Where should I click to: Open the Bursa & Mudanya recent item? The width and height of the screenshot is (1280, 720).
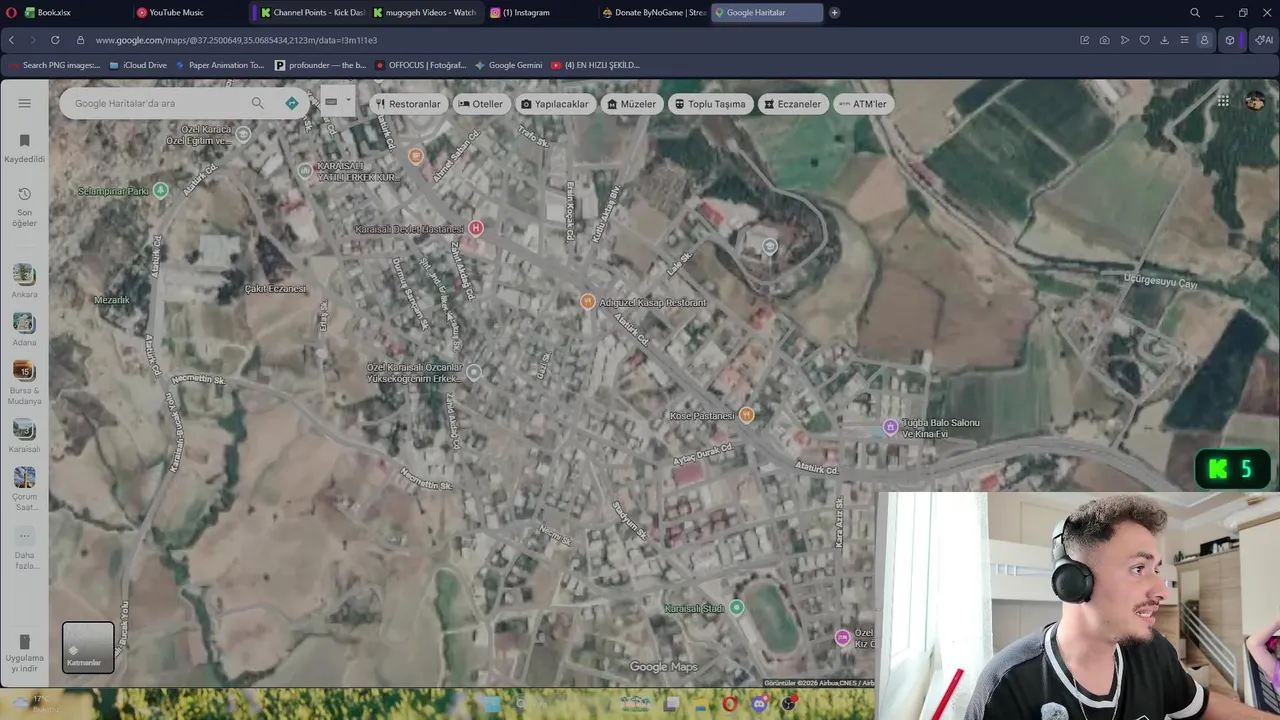(24, 384)
